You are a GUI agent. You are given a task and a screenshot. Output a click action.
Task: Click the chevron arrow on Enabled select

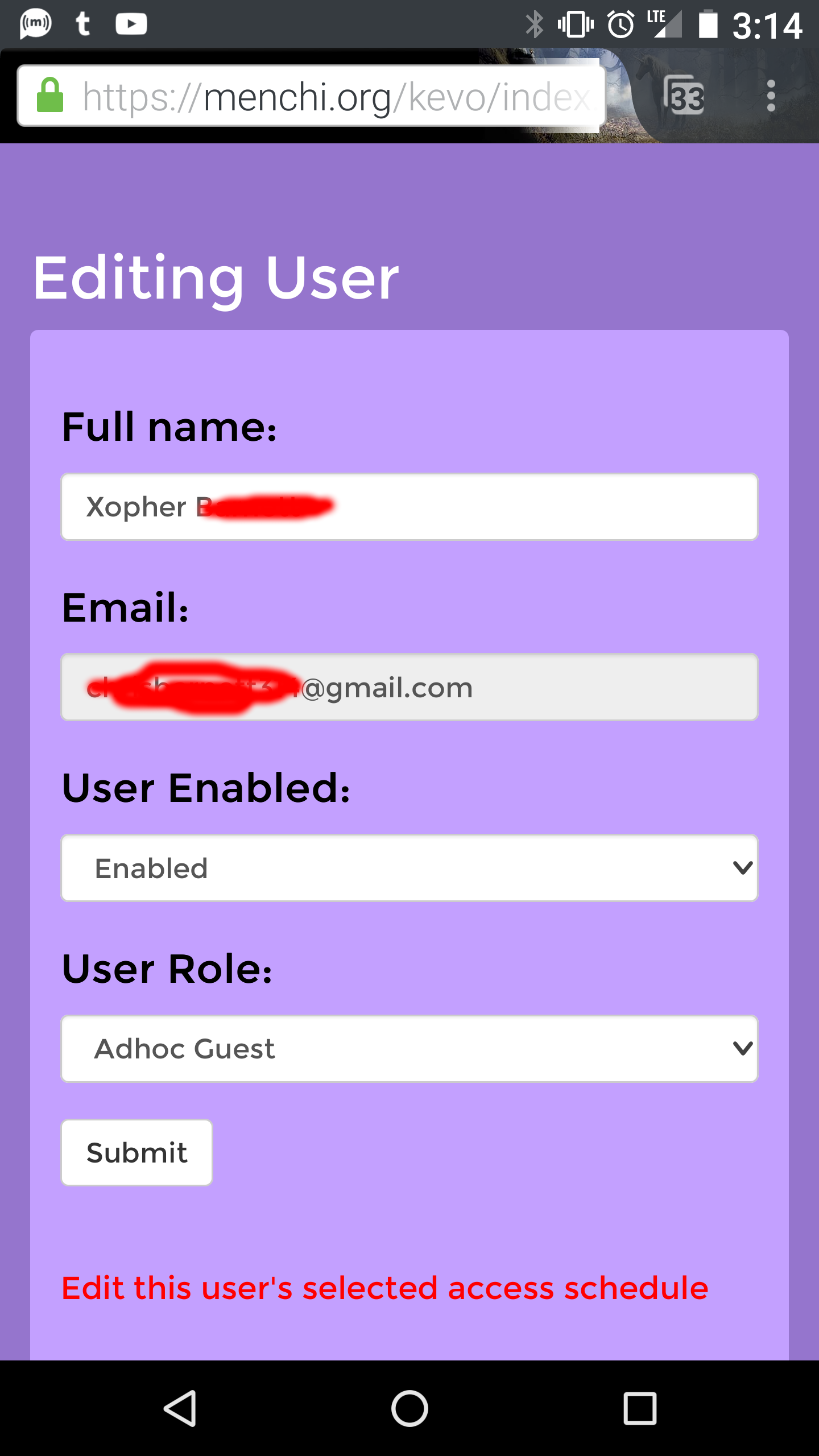pyautogui.click(x=742, y=868)
